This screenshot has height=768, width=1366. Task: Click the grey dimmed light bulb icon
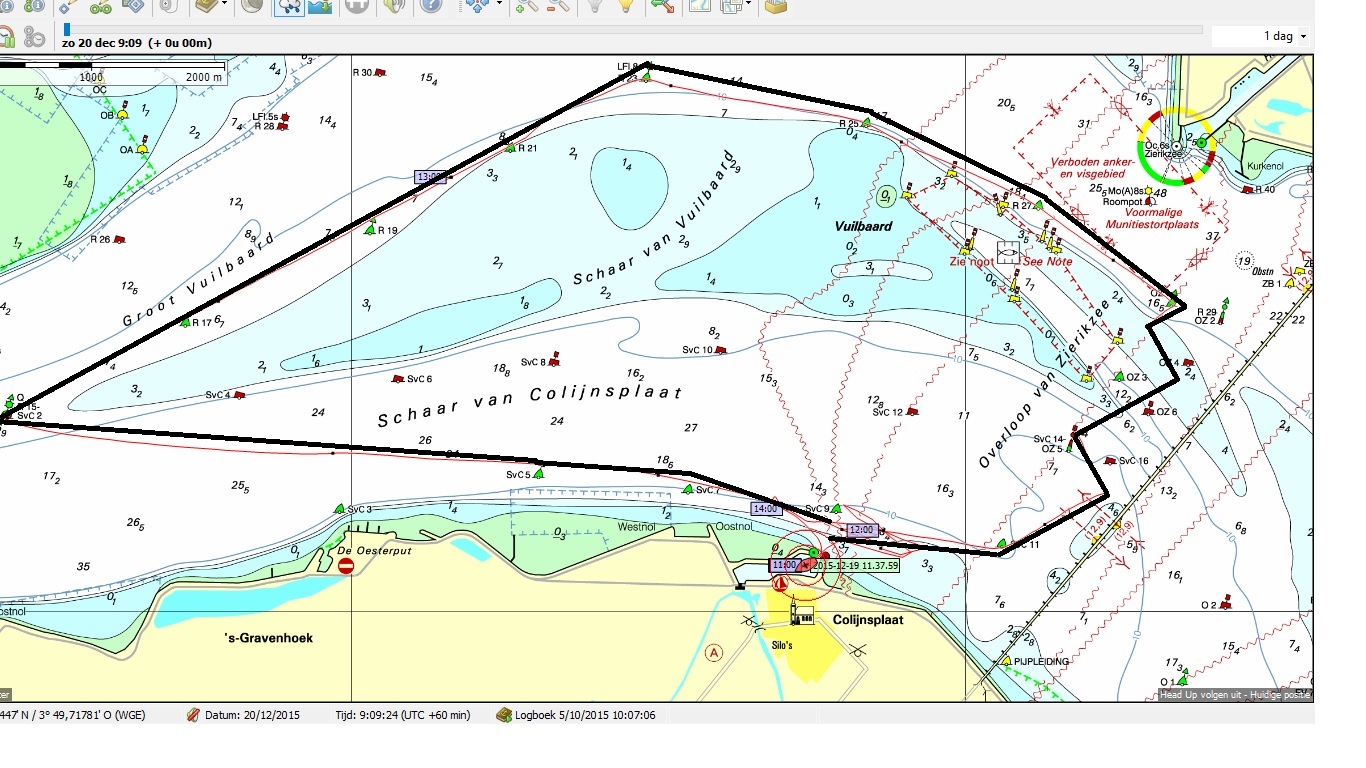pyautogui.click(x=594, y=6)
